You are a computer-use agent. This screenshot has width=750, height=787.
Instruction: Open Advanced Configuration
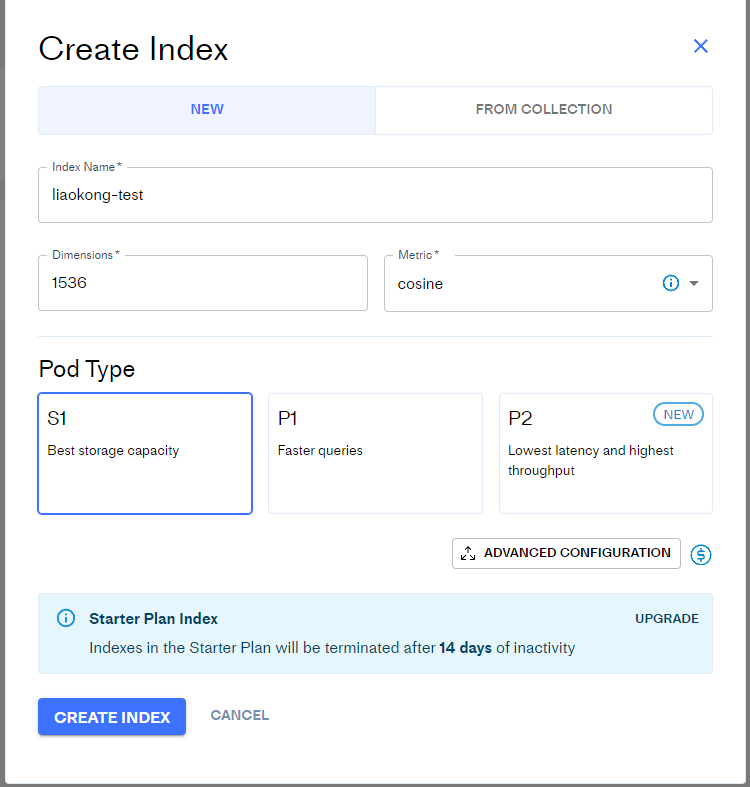(x=566, y=553)
